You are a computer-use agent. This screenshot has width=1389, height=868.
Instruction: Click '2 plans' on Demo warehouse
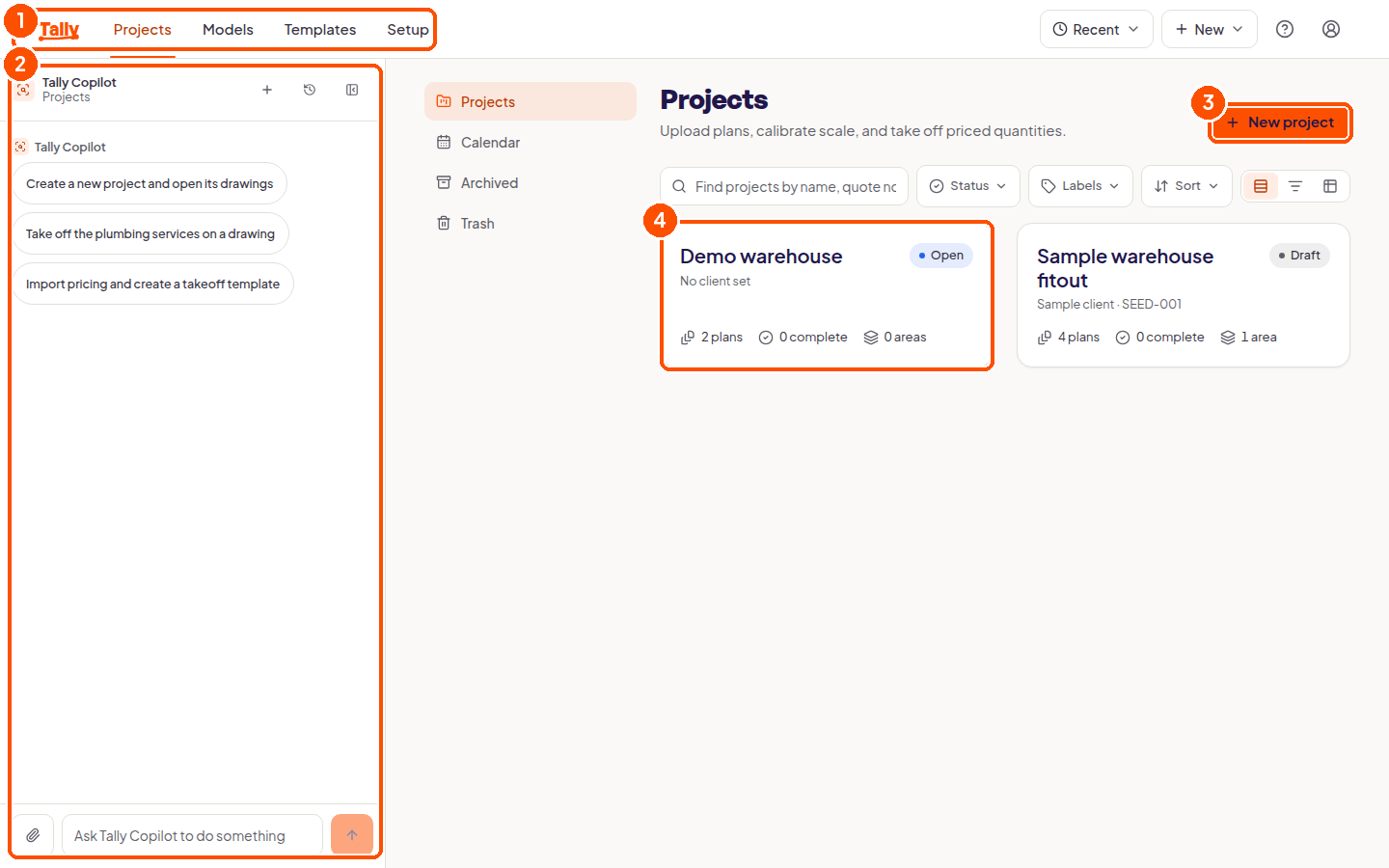pyautogui.click(x=712, y=338)
